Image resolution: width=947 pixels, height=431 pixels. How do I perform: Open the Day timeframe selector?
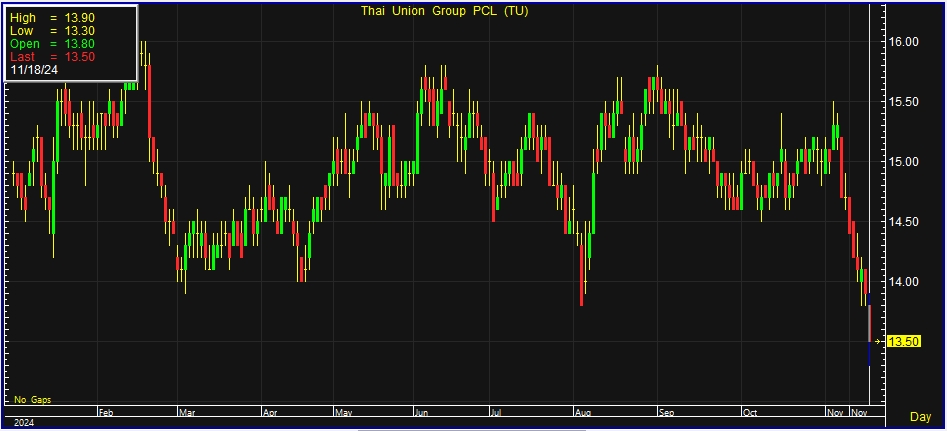coord(920,416)
